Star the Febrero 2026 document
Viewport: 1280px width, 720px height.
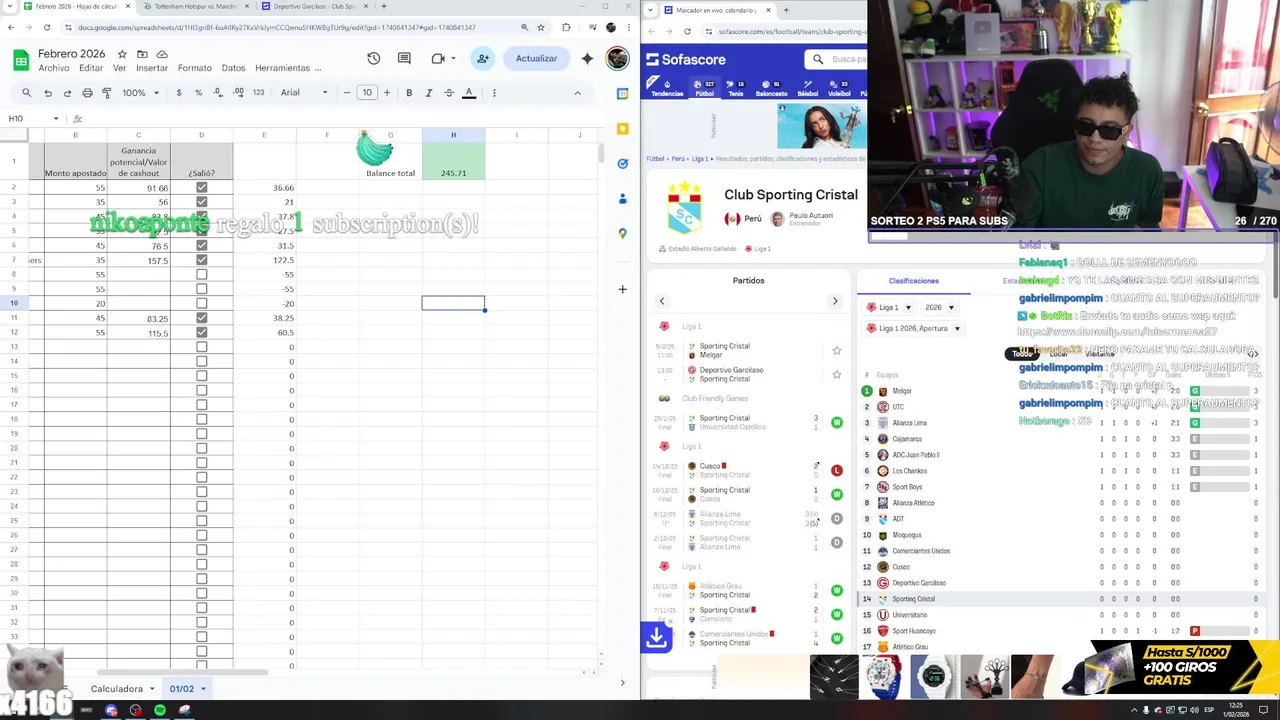point(122,54)
